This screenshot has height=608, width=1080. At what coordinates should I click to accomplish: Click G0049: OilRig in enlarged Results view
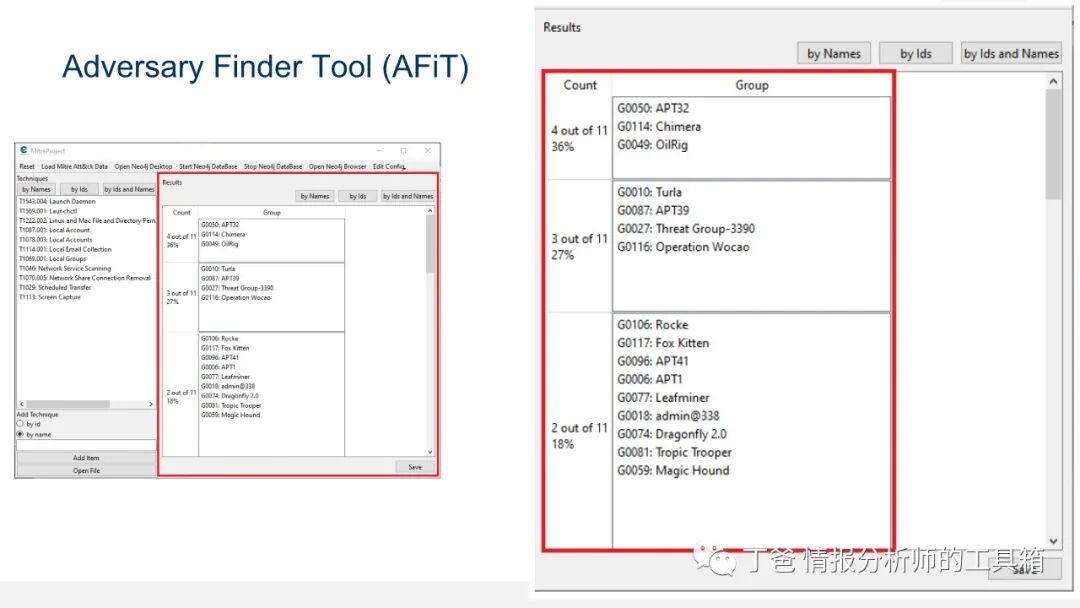tap(652, 145)
